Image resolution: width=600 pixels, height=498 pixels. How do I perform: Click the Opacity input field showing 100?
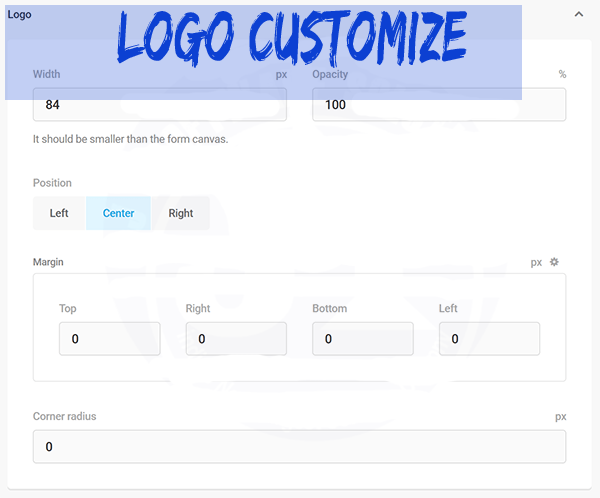click(x=439, y=104)
